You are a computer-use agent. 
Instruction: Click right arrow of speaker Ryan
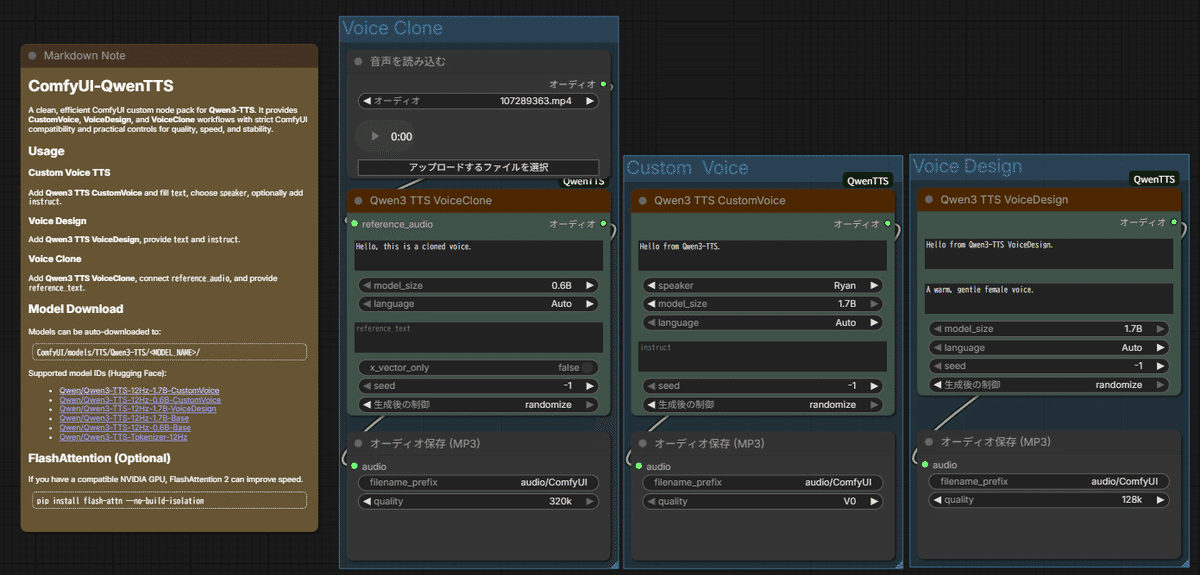point(875,285)
